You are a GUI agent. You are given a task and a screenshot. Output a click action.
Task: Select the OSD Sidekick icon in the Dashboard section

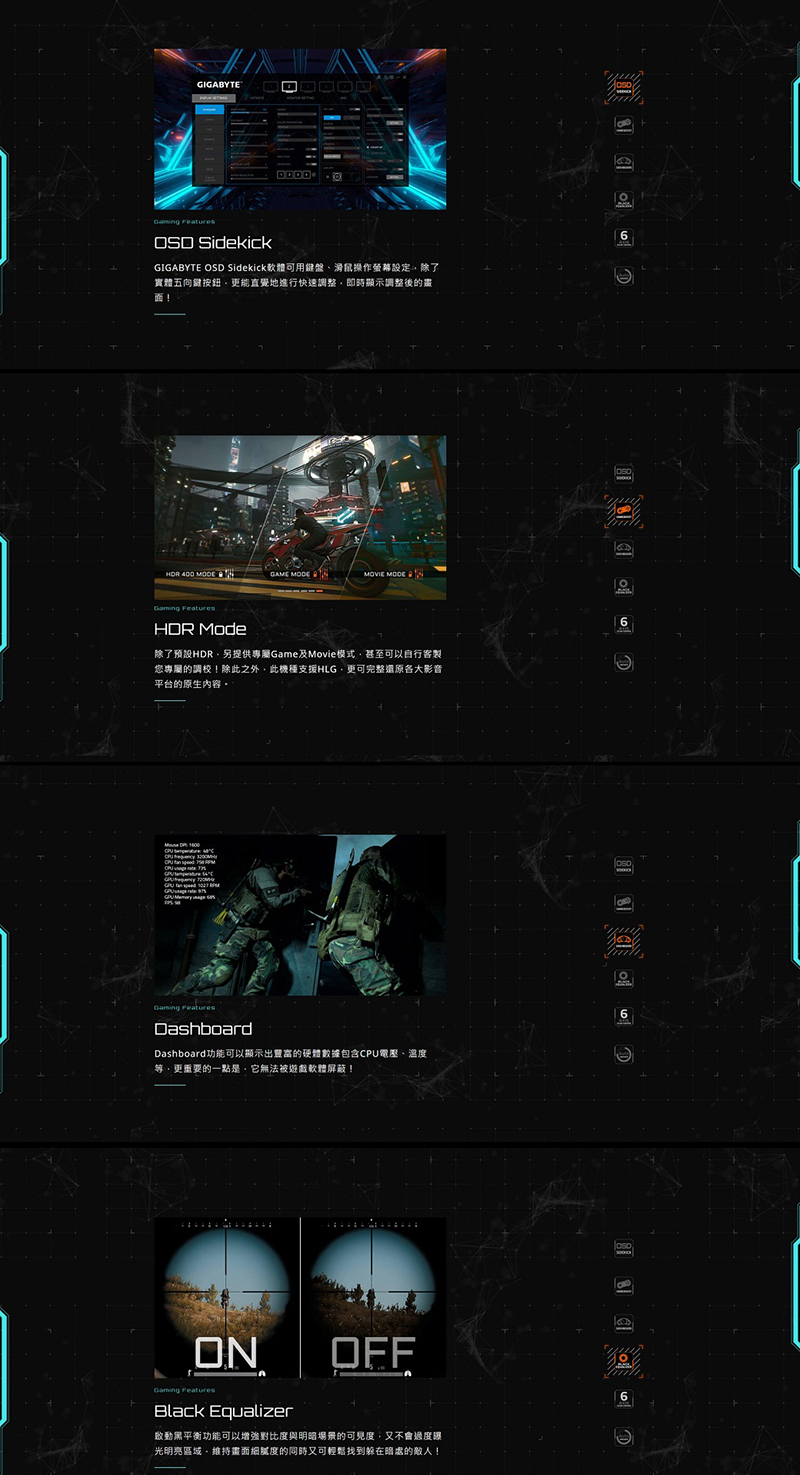click(x=624, y=866)
